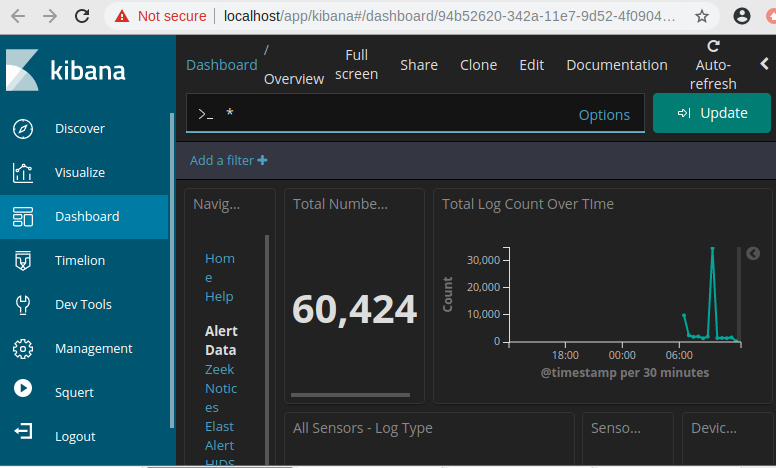
Task: Click the Overview breadcrumb text
Action: click(294, 79)
